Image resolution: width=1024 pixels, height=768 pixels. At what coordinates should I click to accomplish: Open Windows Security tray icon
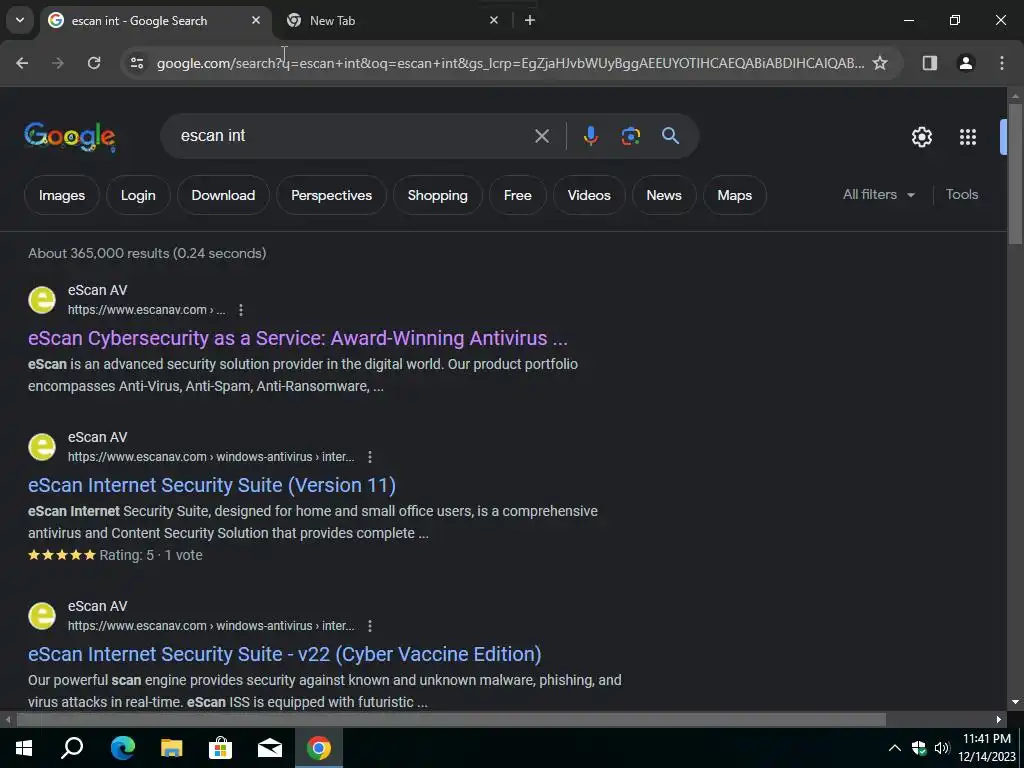(x=919, y=748)
